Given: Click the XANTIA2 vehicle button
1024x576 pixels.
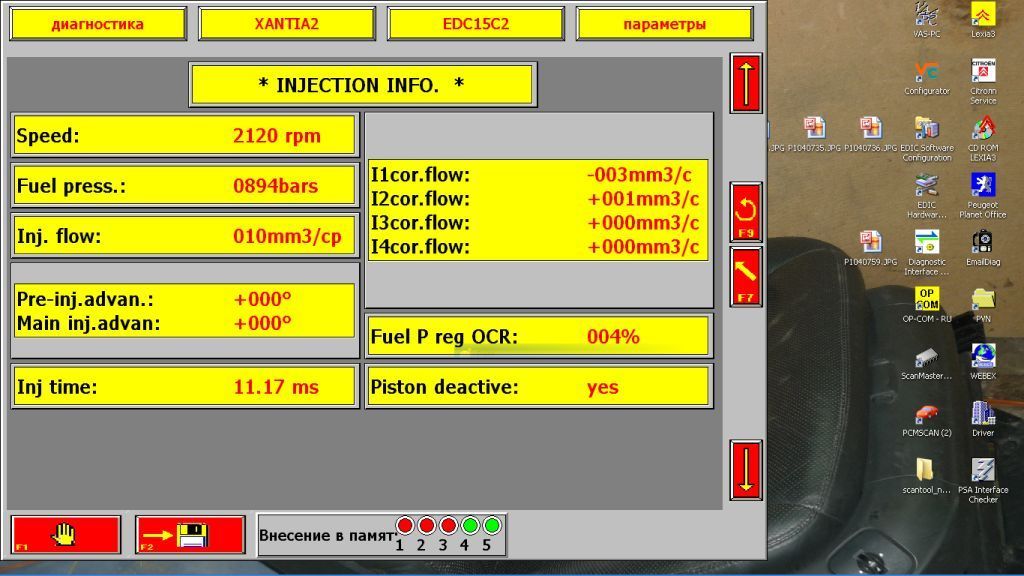Looking at the screenshot, I should pos(287,24).
